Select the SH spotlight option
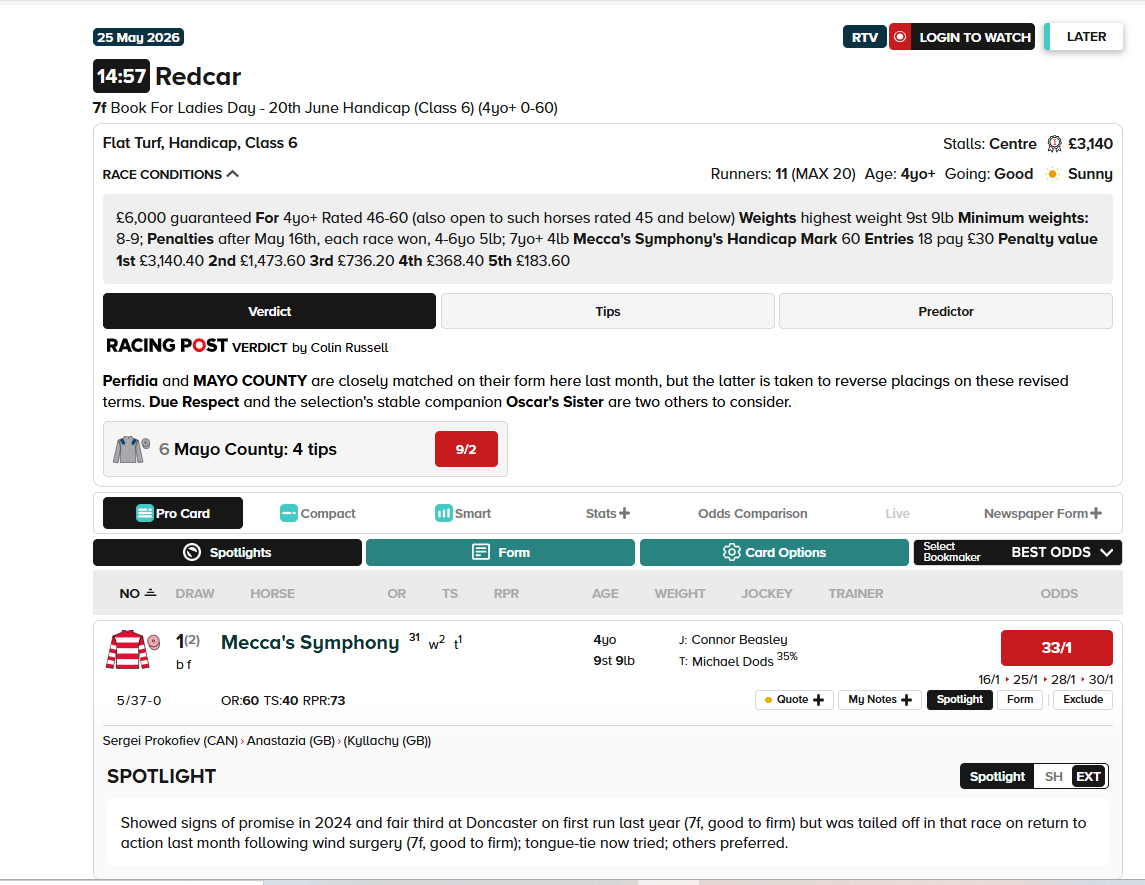Viewport: 1145px width, 885px height. [1053, 776]
